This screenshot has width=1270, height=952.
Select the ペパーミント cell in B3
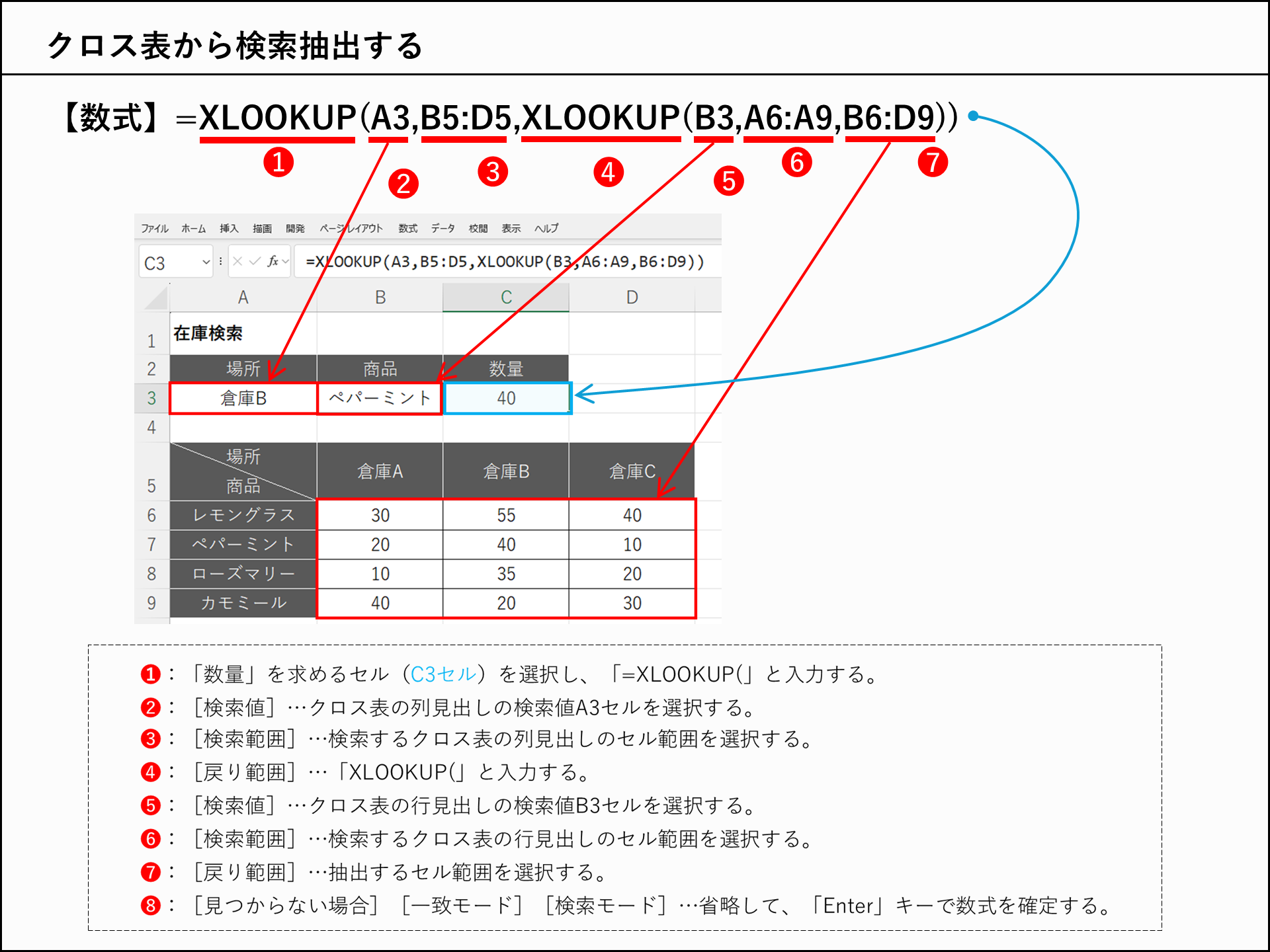(x=379, y=398)
